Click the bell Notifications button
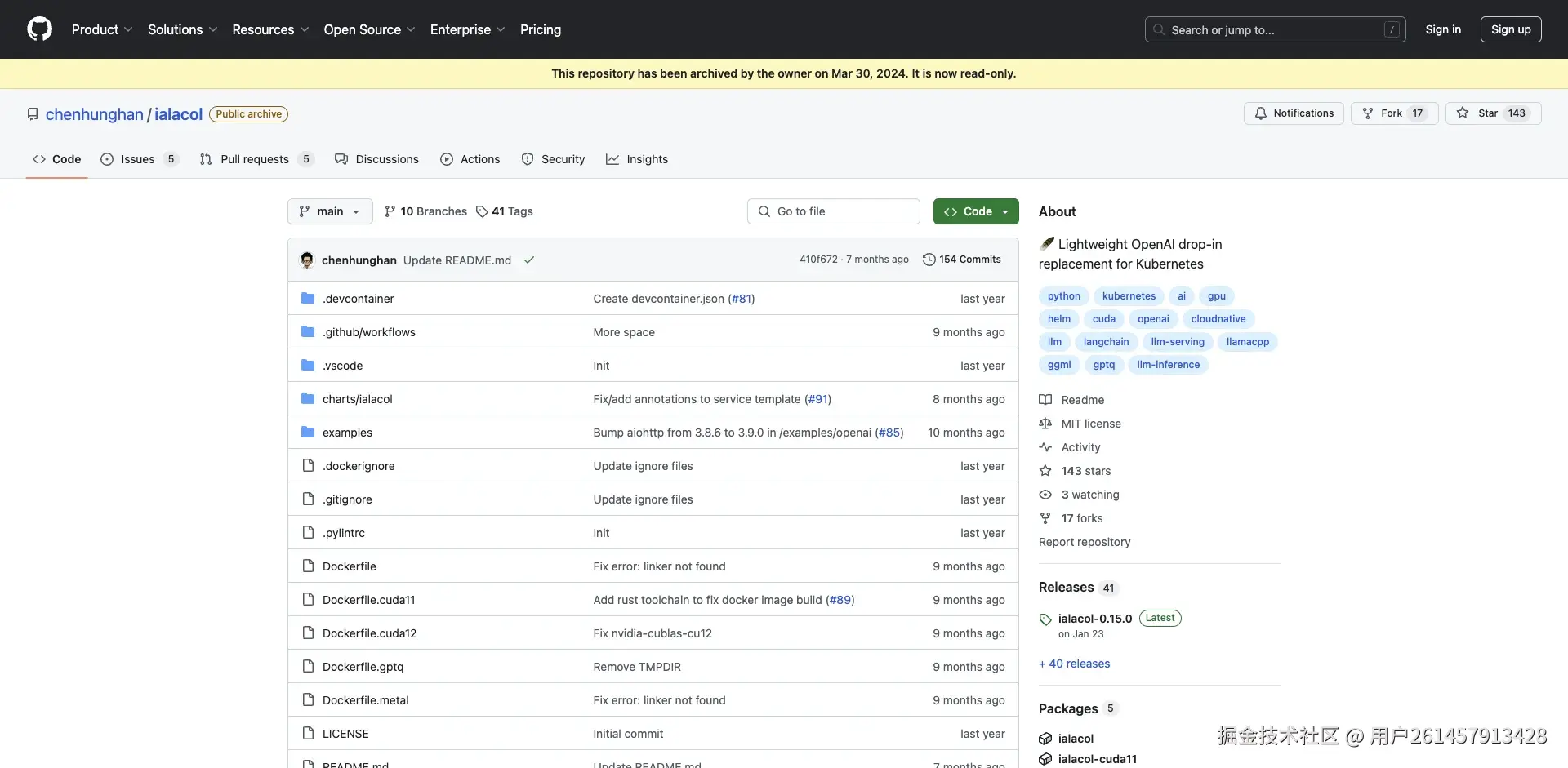1568x768 pixels. (1294, 113)
